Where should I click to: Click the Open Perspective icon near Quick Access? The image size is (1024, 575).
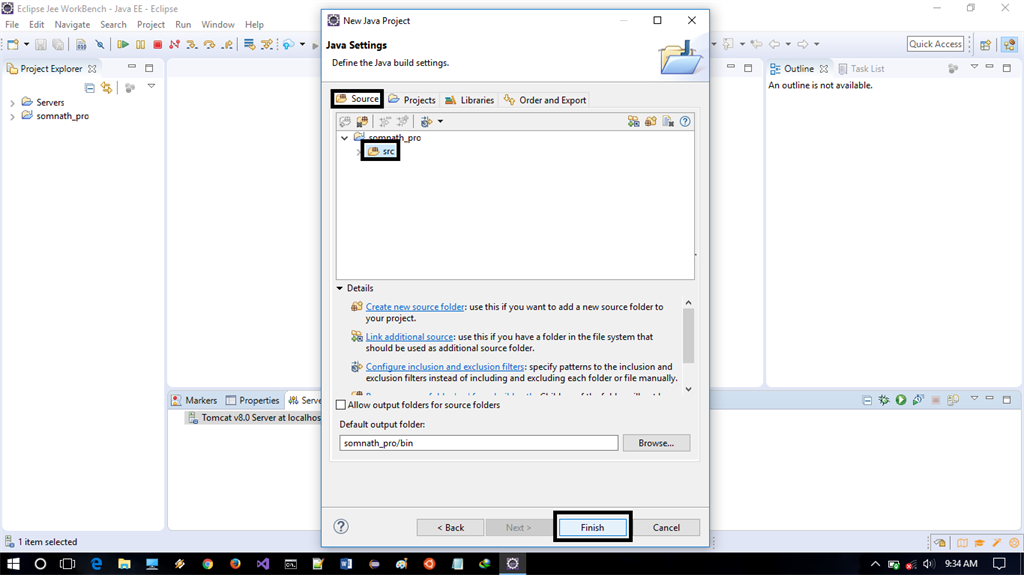tap(985, 44)
